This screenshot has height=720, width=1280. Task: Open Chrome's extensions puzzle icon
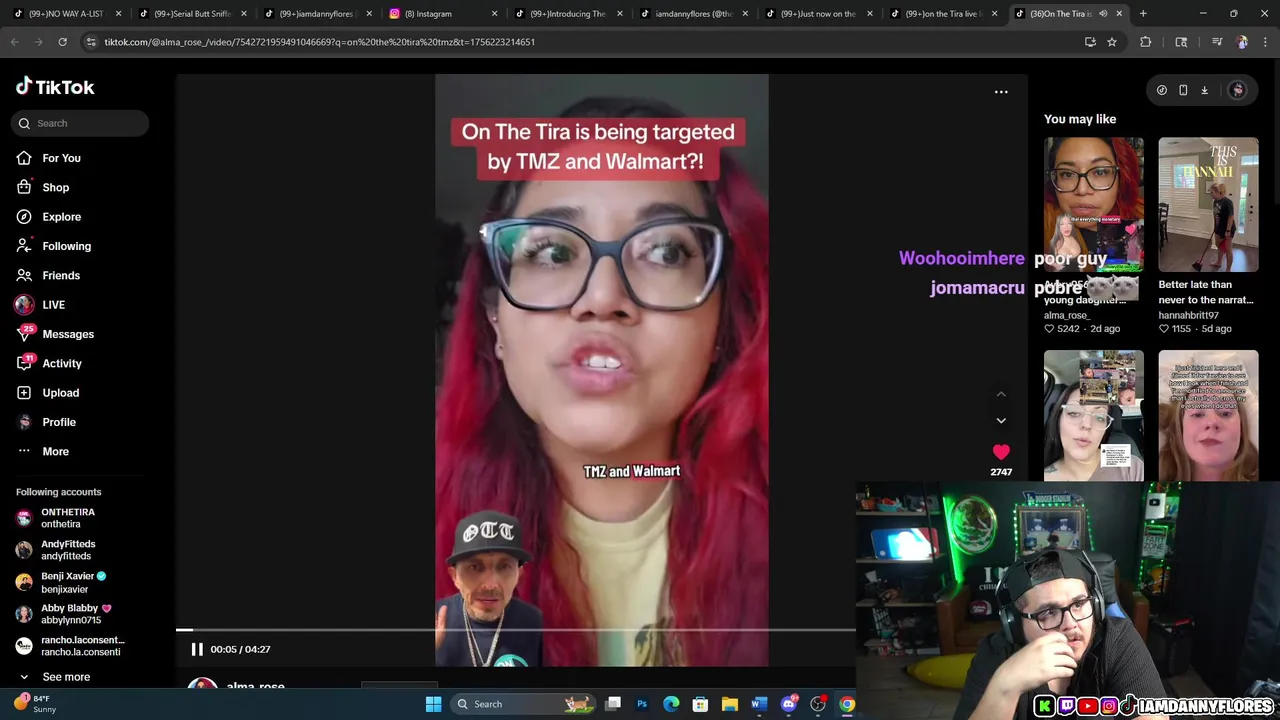(x=1145, y=42)
